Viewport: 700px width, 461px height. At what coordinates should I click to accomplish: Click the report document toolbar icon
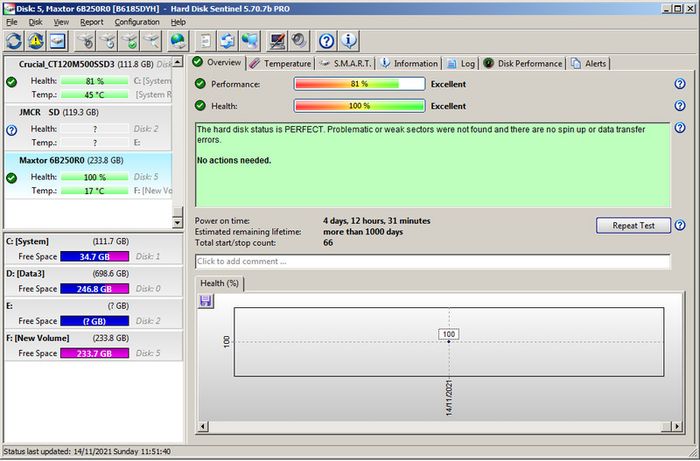click(x=205, y=41)
